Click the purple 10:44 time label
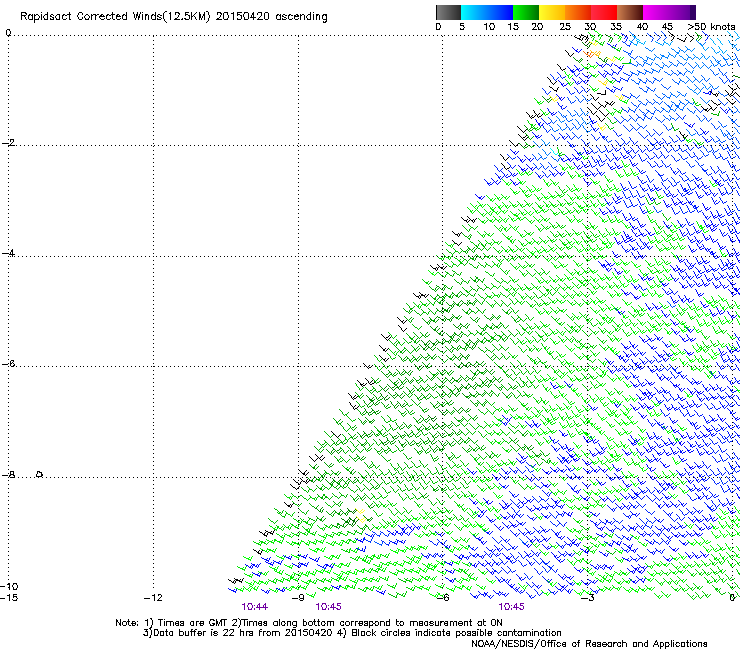 click(254, 607)
